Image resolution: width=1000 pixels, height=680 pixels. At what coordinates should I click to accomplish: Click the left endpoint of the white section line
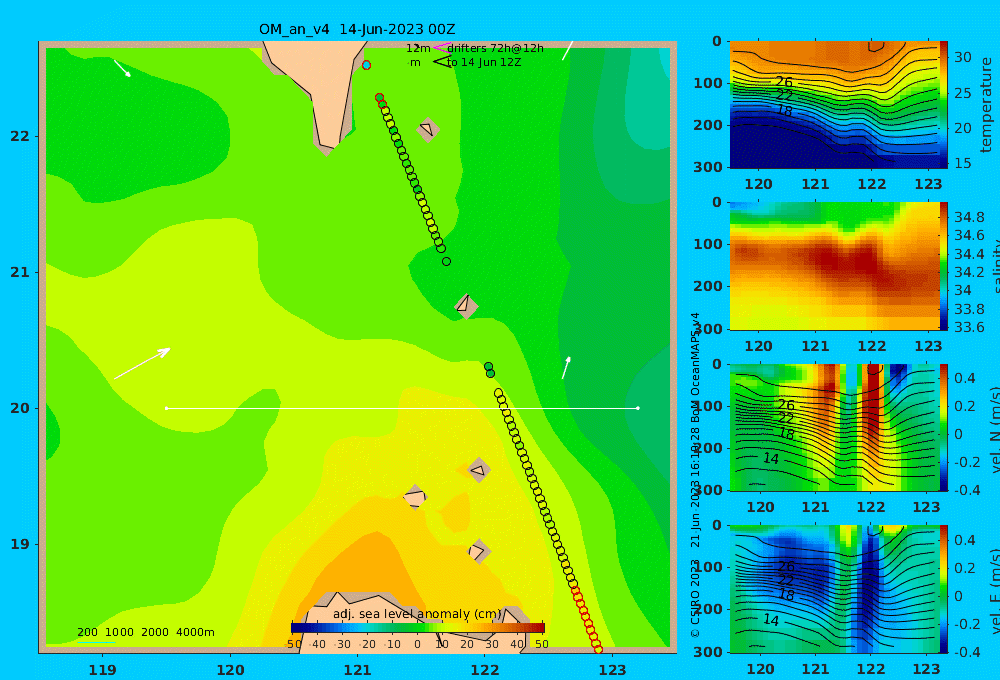(166, 408)
